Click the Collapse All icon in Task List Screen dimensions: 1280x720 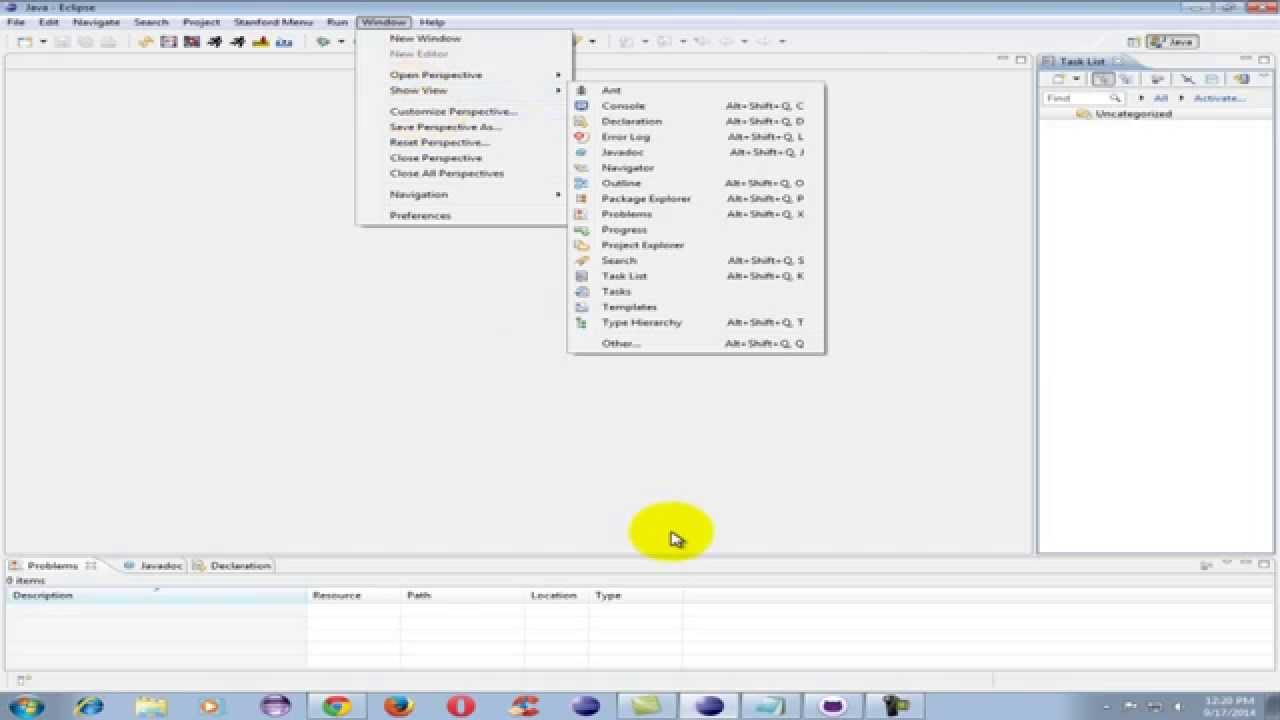(x=1211, y=79)
